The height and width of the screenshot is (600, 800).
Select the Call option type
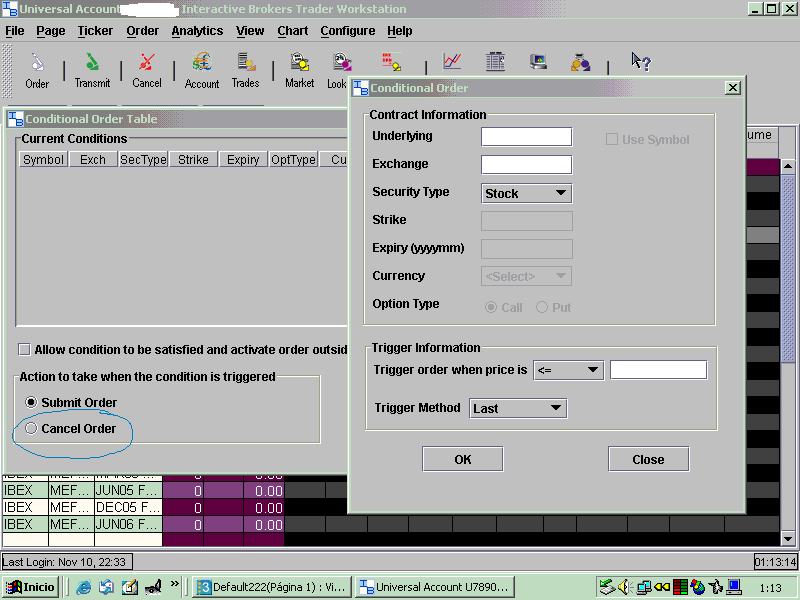click(491, 307)
